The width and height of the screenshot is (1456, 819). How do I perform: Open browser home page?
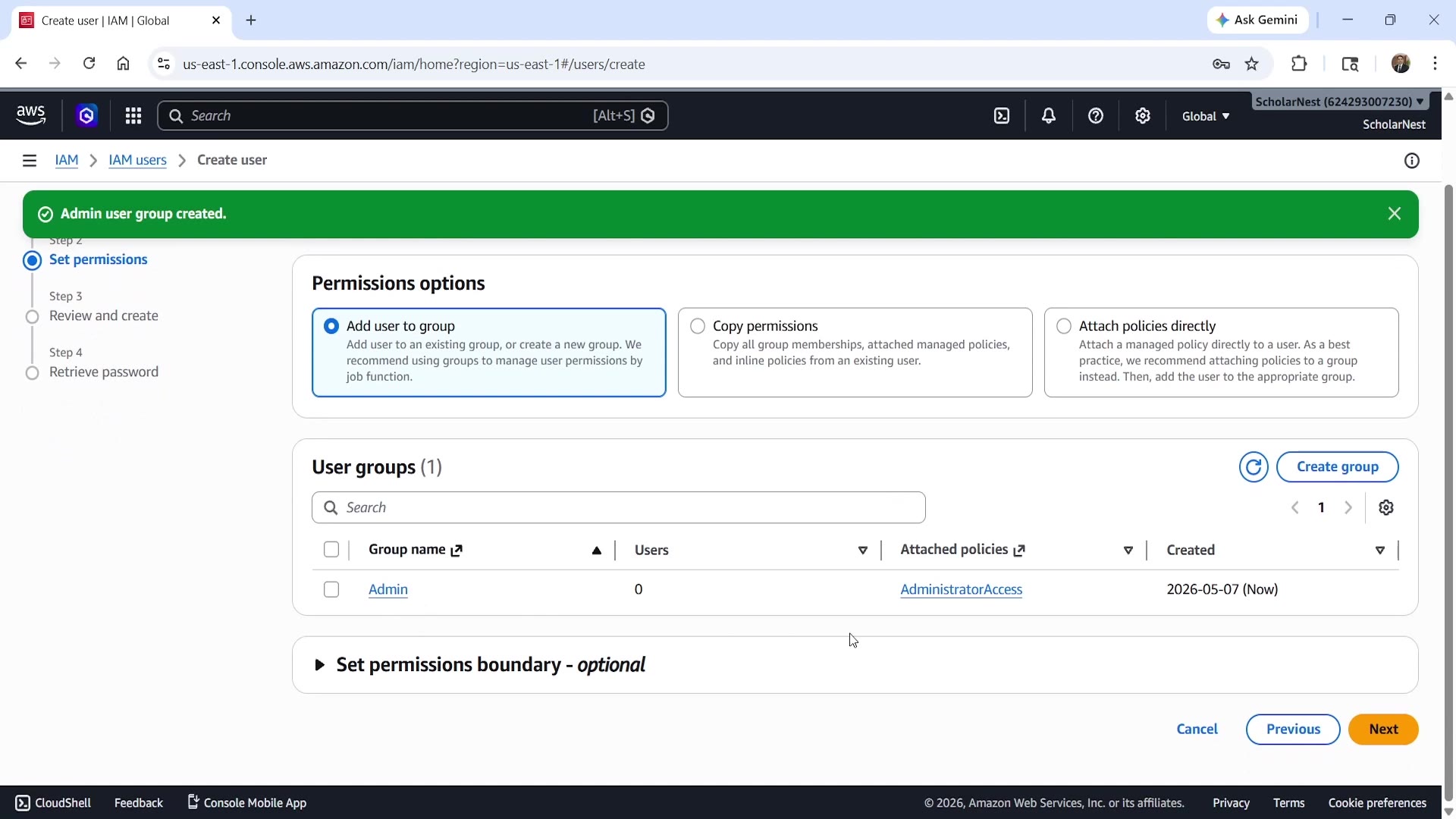123,64
